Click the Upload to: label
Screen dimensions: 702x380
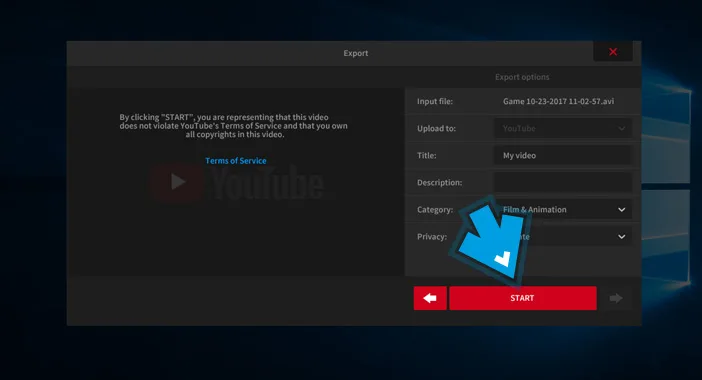click(x=436, y=128)
